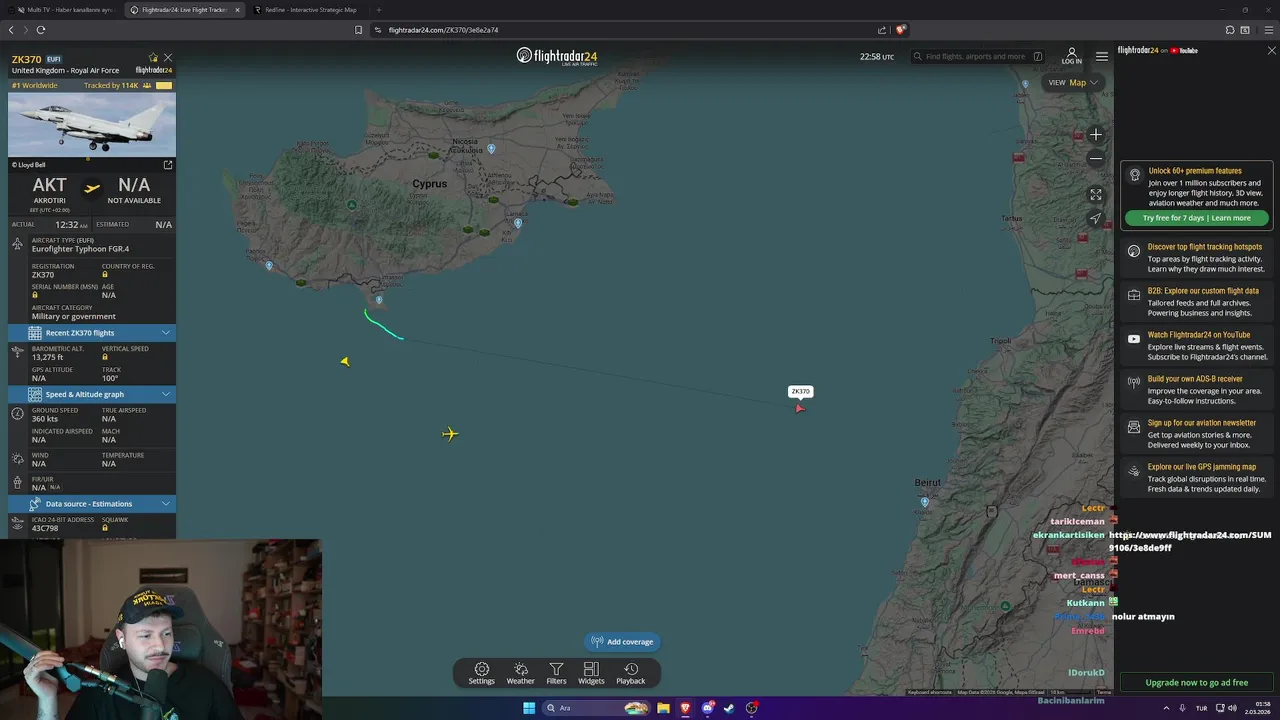Open the Widgets panel

coord(591,673)
